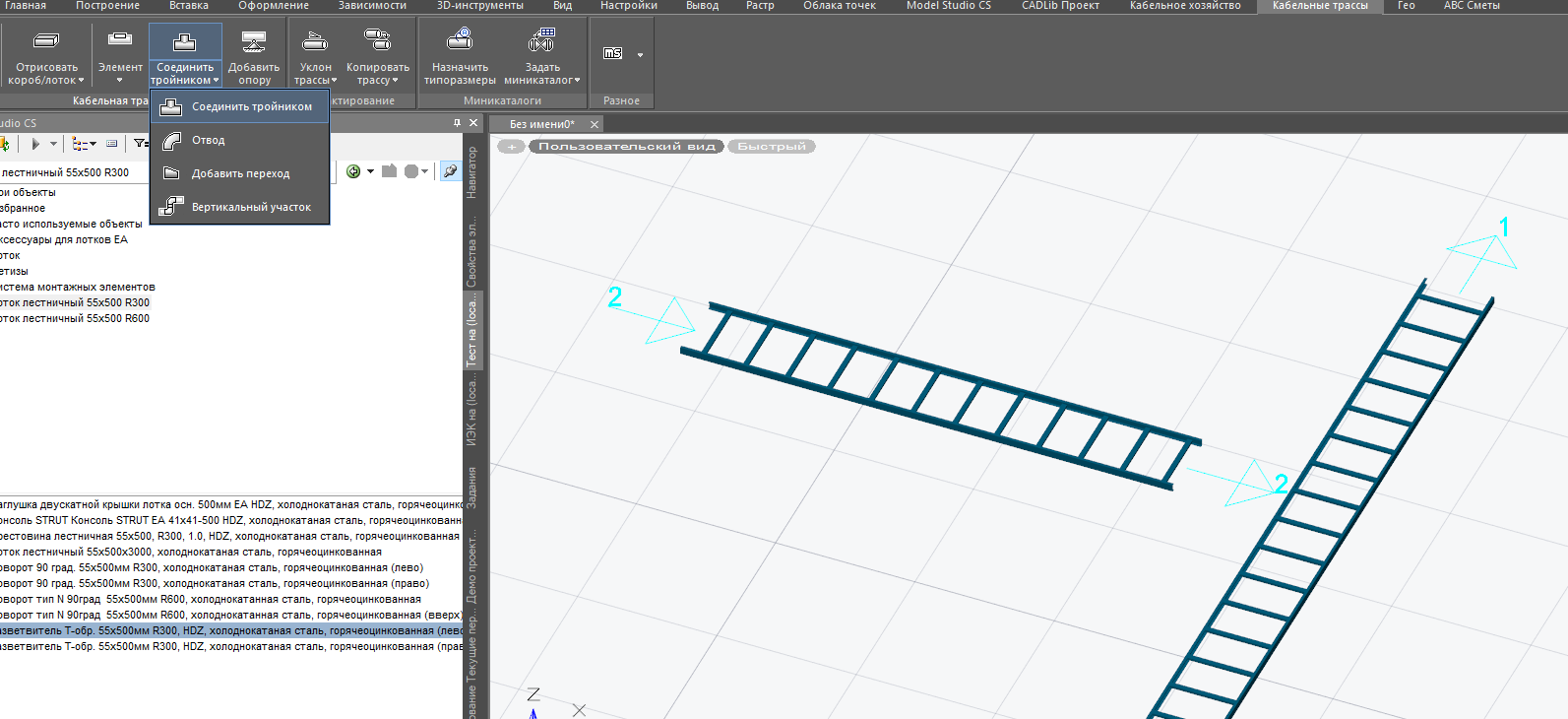Viewport: 1568px width, 719px height.
Task: Select highlighted row Разветвитель Т-обр. 55x500мм R300 (лево)
Action: [x=231, y=630]
